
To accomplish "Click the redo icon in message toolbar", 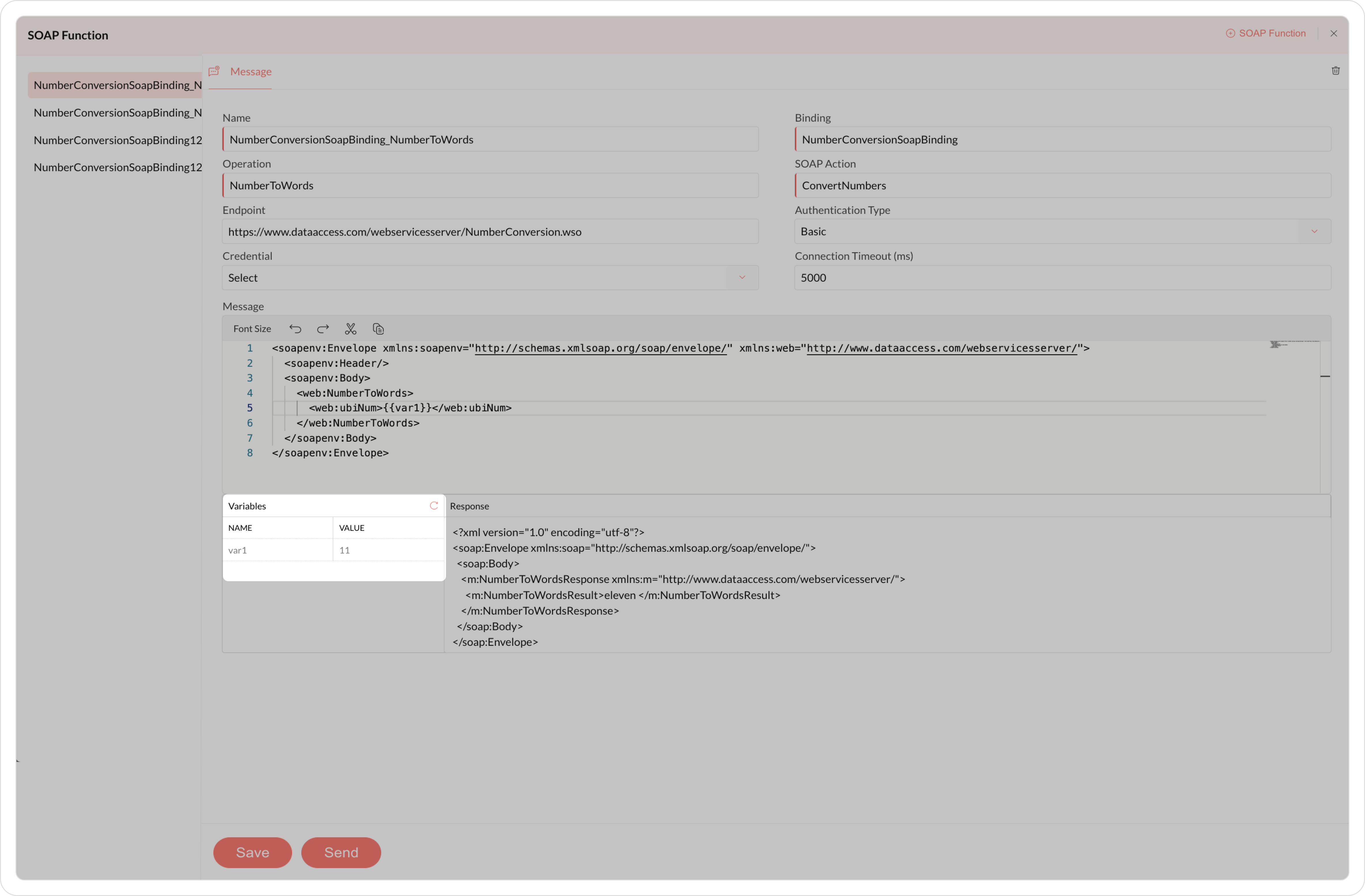I will pyautogui.click(x=323, y=328).
